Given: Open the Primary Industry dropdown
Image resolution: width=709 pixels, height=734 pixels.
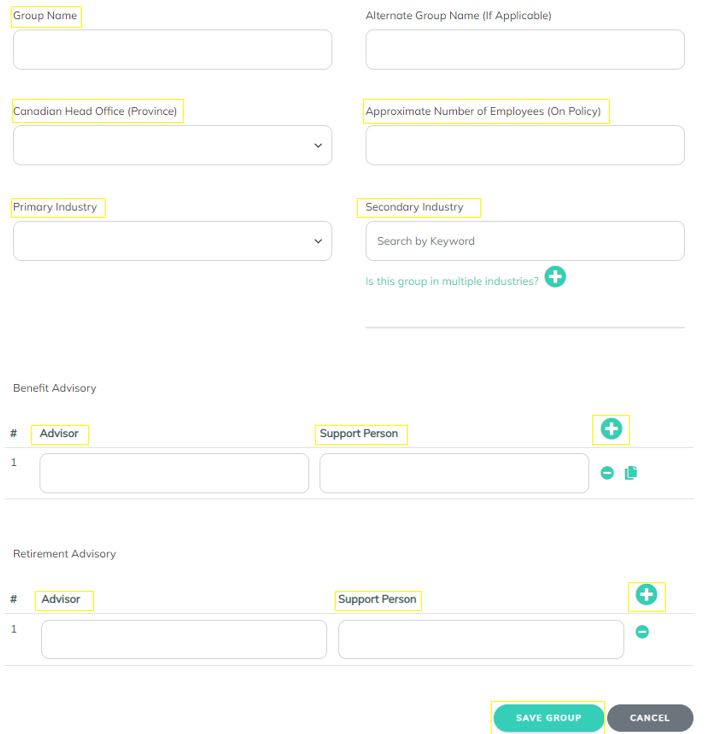Looking at the screenshot, I should tap(173, 241).
